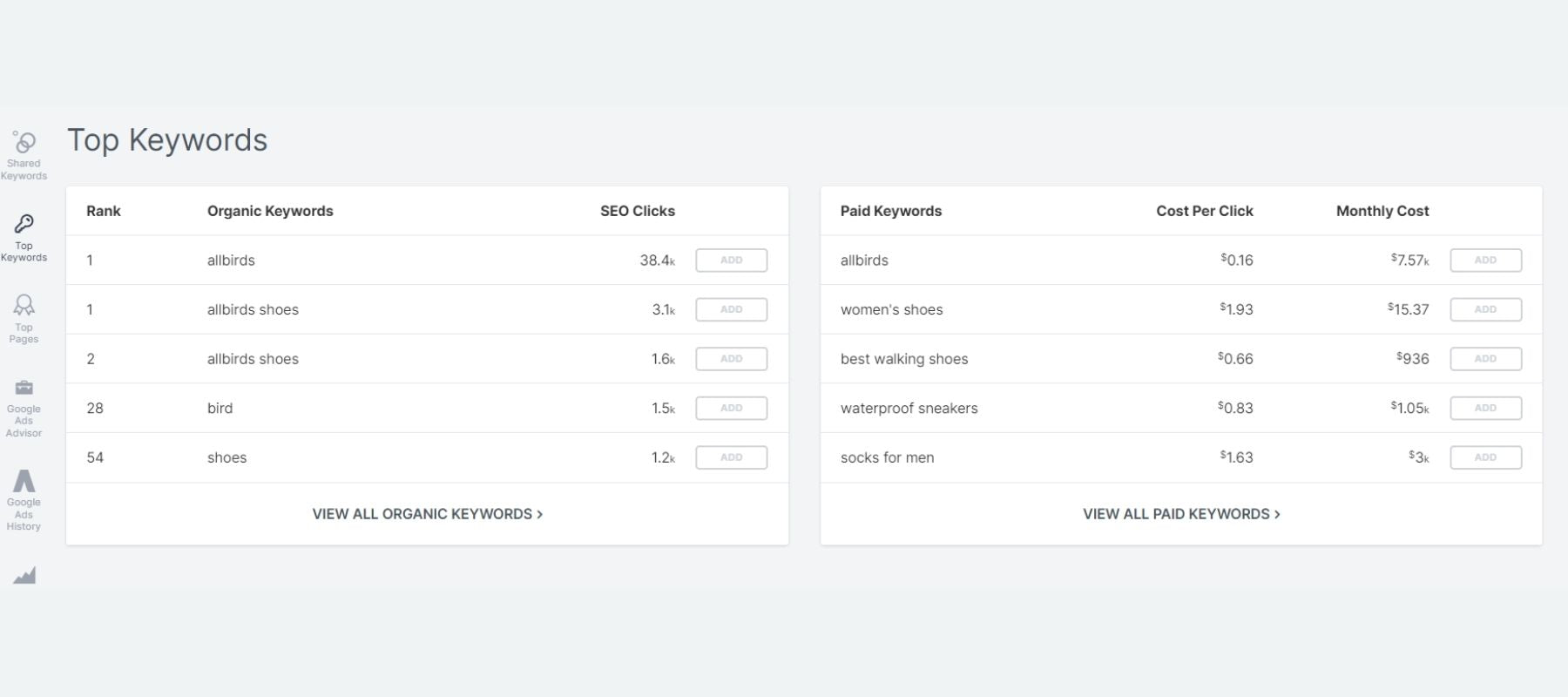Open Google Ads Advisor briefcase icon

coord(24,387)
